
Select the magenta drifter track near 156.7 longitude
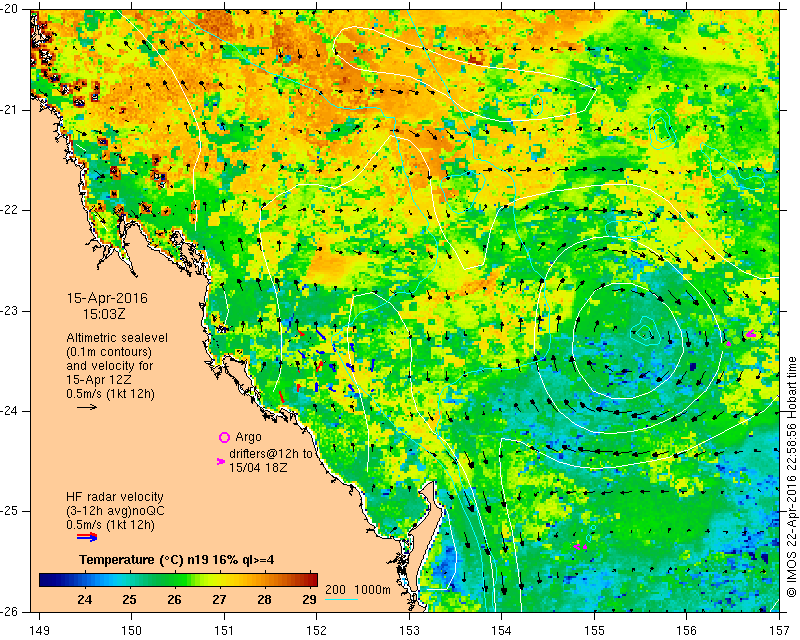coord(751,334)
